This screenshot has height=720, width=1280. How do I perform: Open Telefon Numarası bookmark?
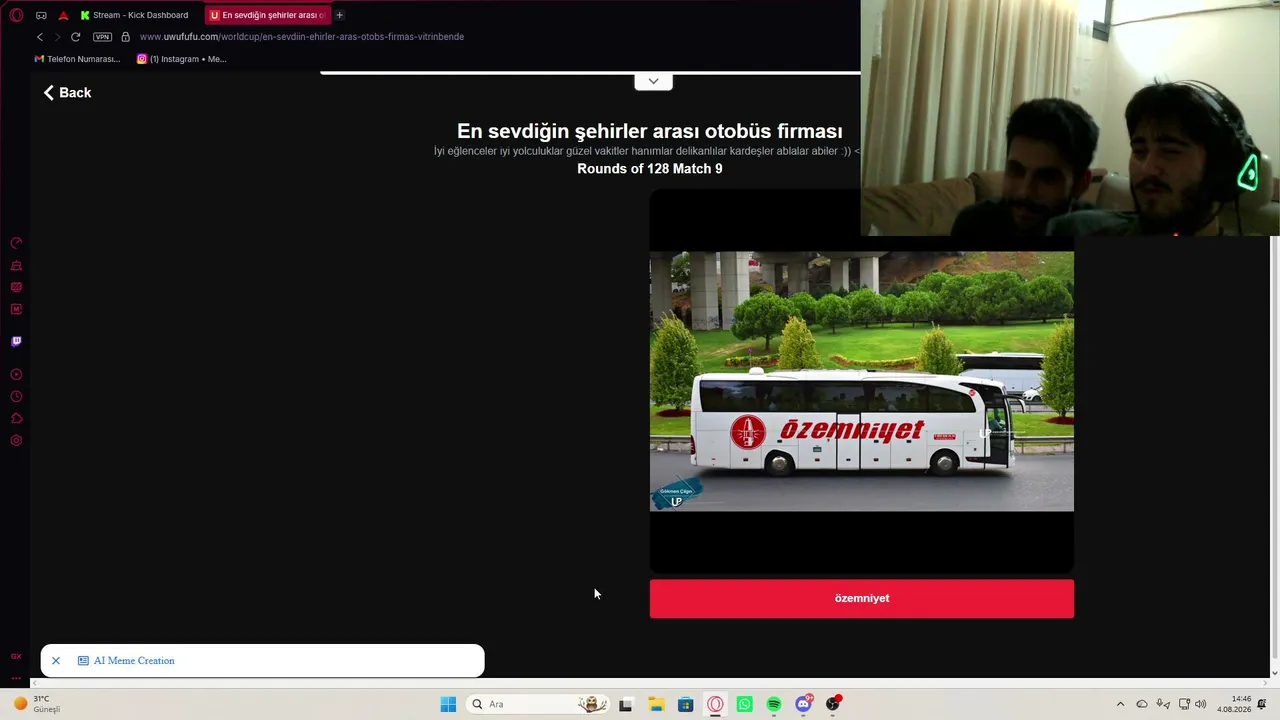tap(77, 59)
